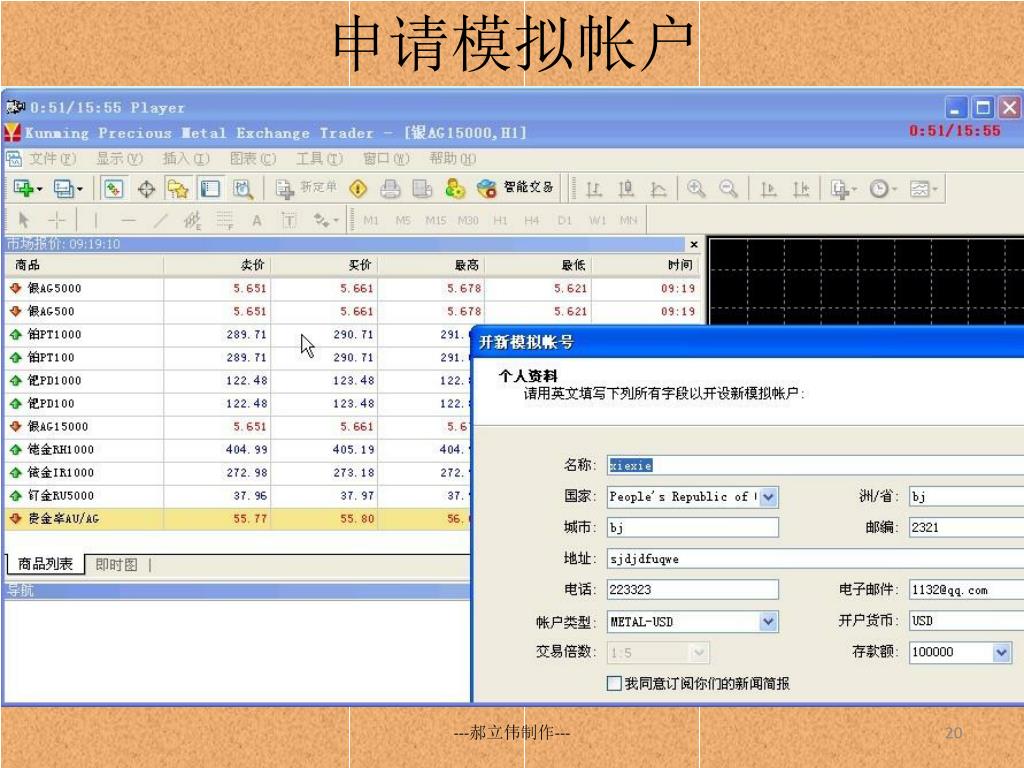The image size is (1024, 768).
Task: Toggle 智能交易 expert advisors button
Action: click(x=515, y=188)
